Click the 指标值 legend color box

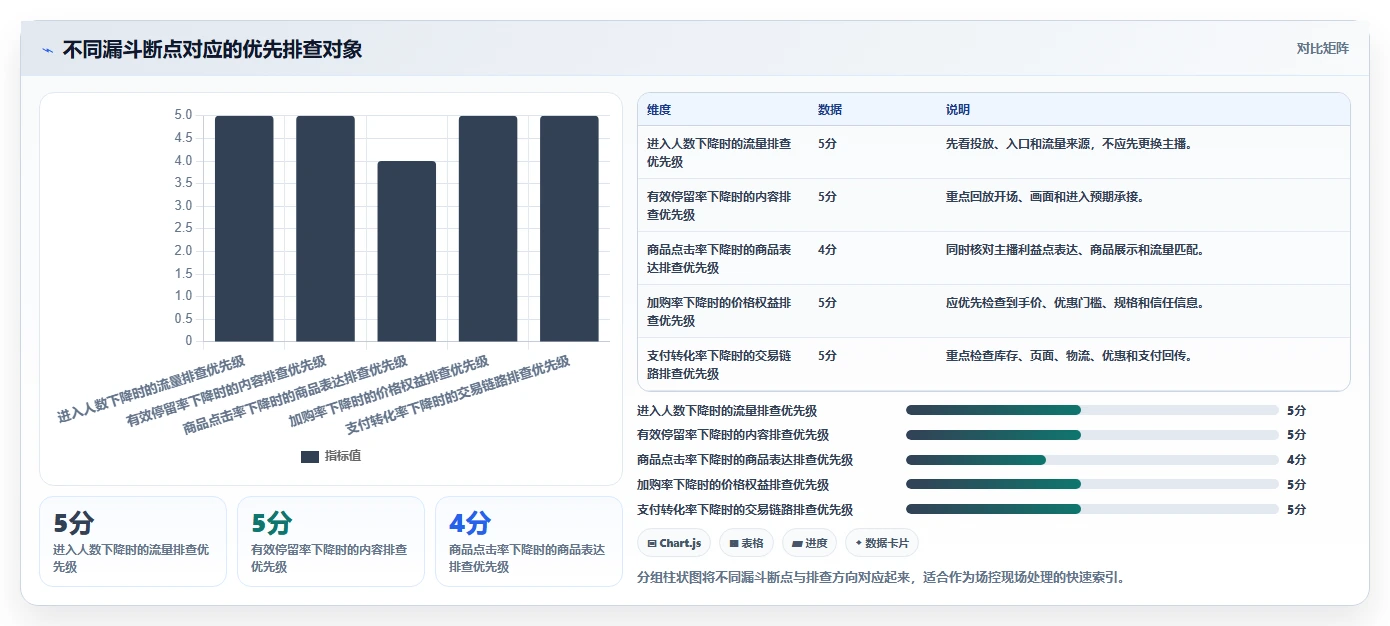click(x=310, y=456)
